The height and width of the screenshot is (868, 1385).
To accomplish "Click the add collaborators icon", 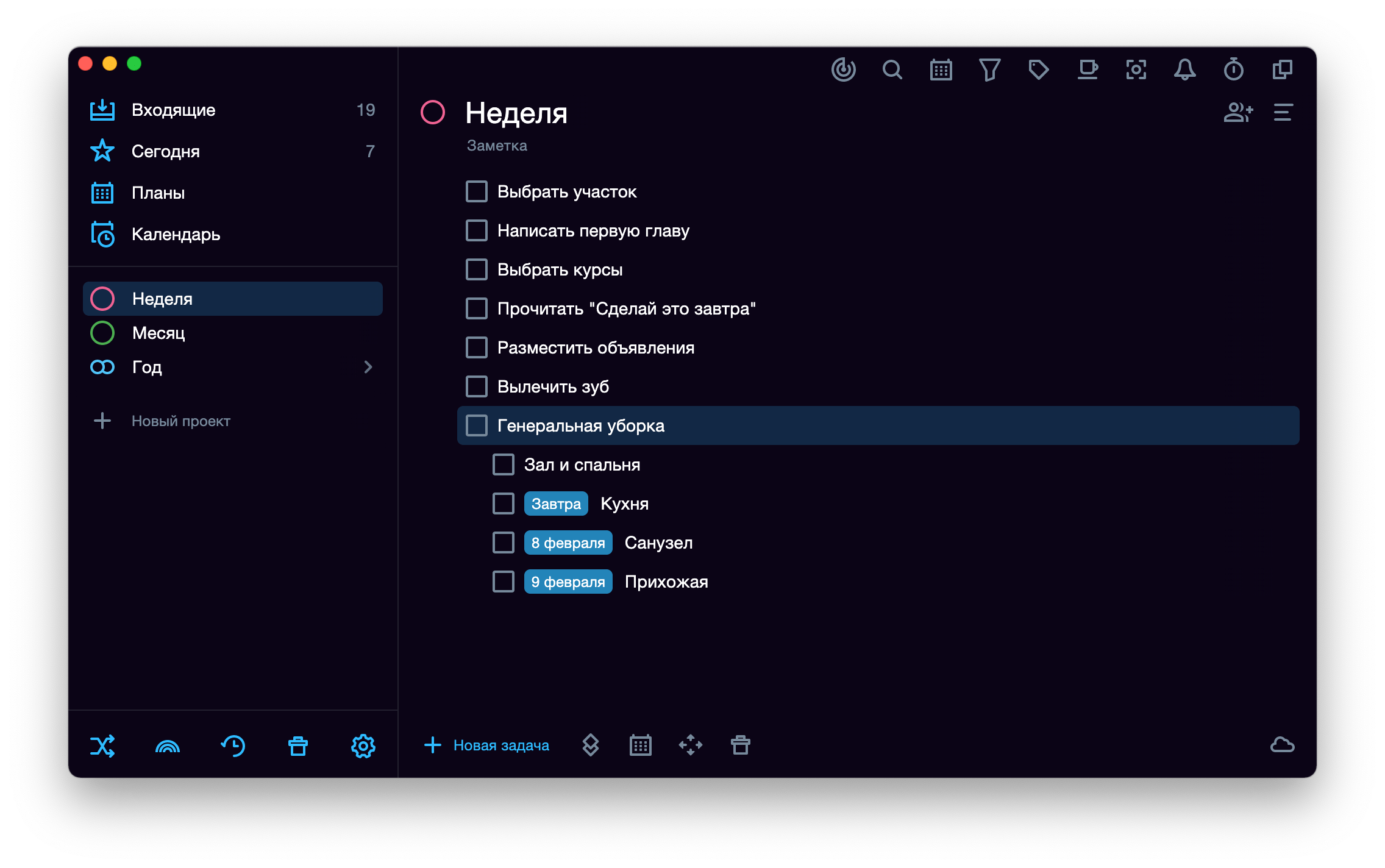I will click(1238, 112).
